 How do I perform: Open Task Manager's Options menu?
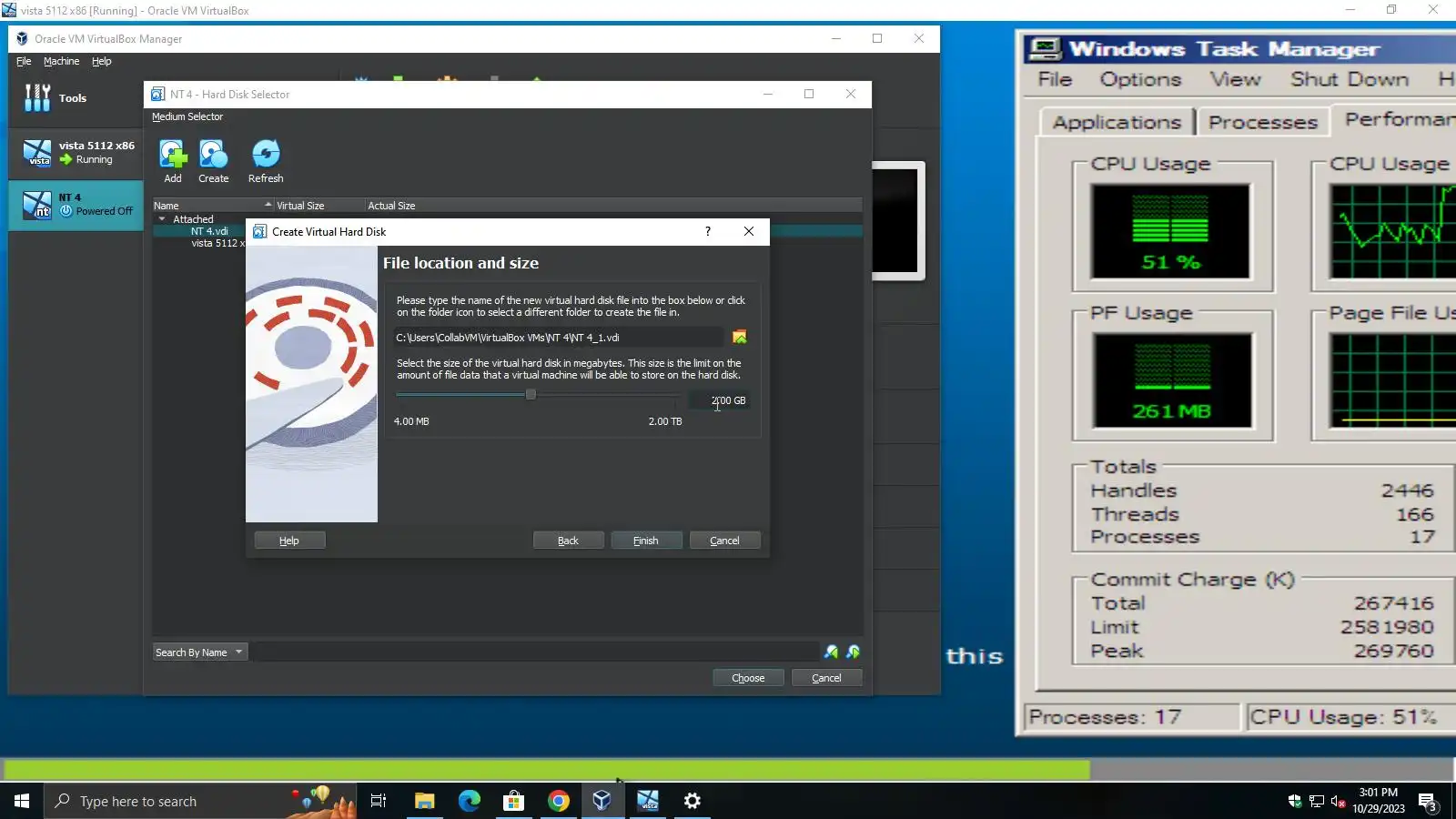click(x=1140, y=80)
